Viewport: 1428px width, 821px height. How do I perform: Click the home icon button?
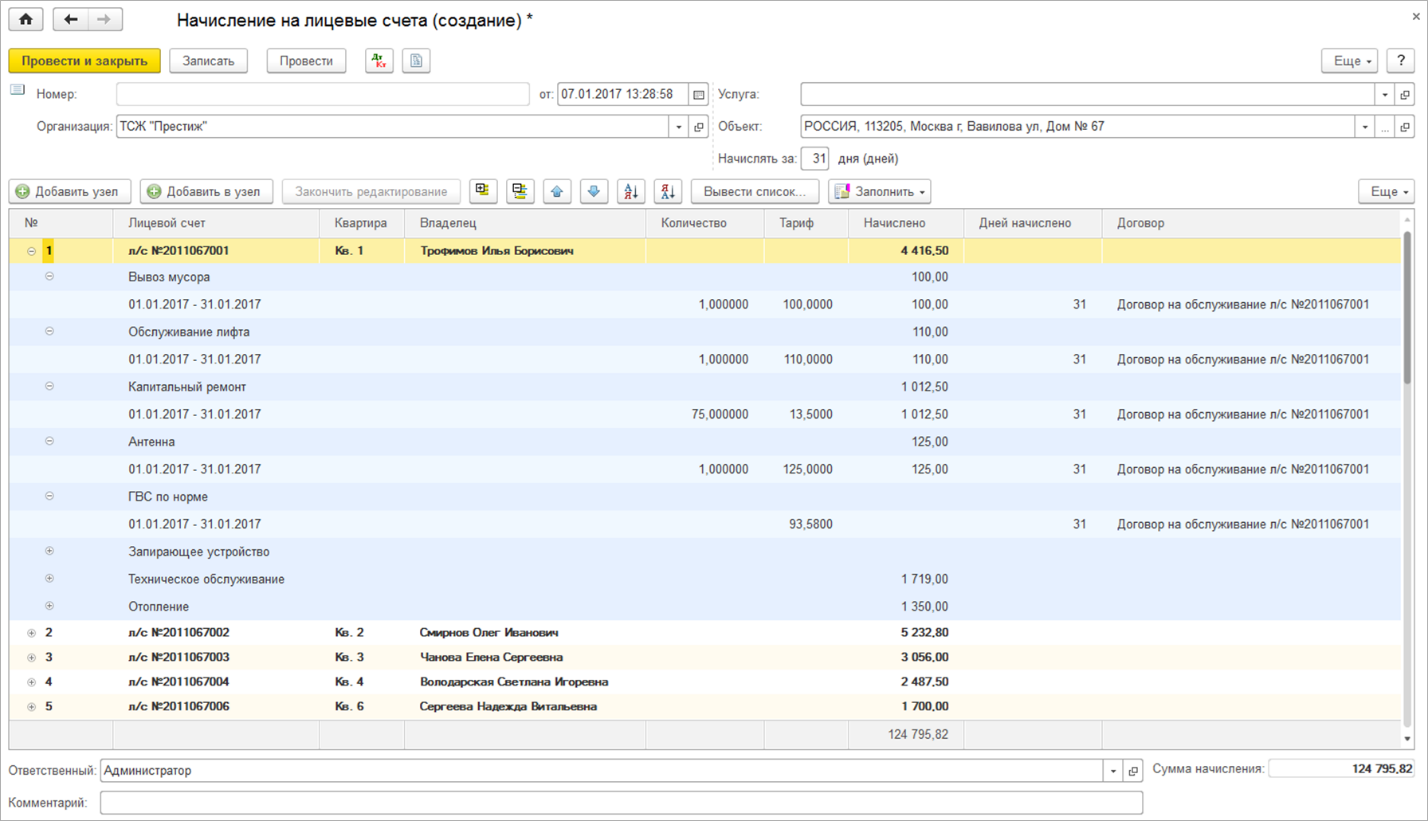tap(26, 20)
